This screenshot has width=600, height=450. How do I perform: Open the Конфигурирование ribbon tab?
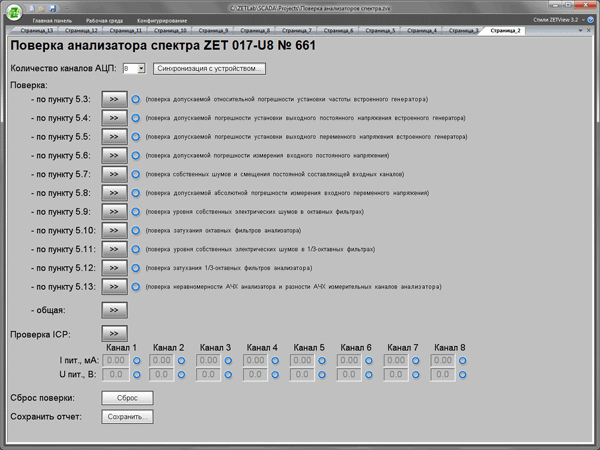coord(162,21)
